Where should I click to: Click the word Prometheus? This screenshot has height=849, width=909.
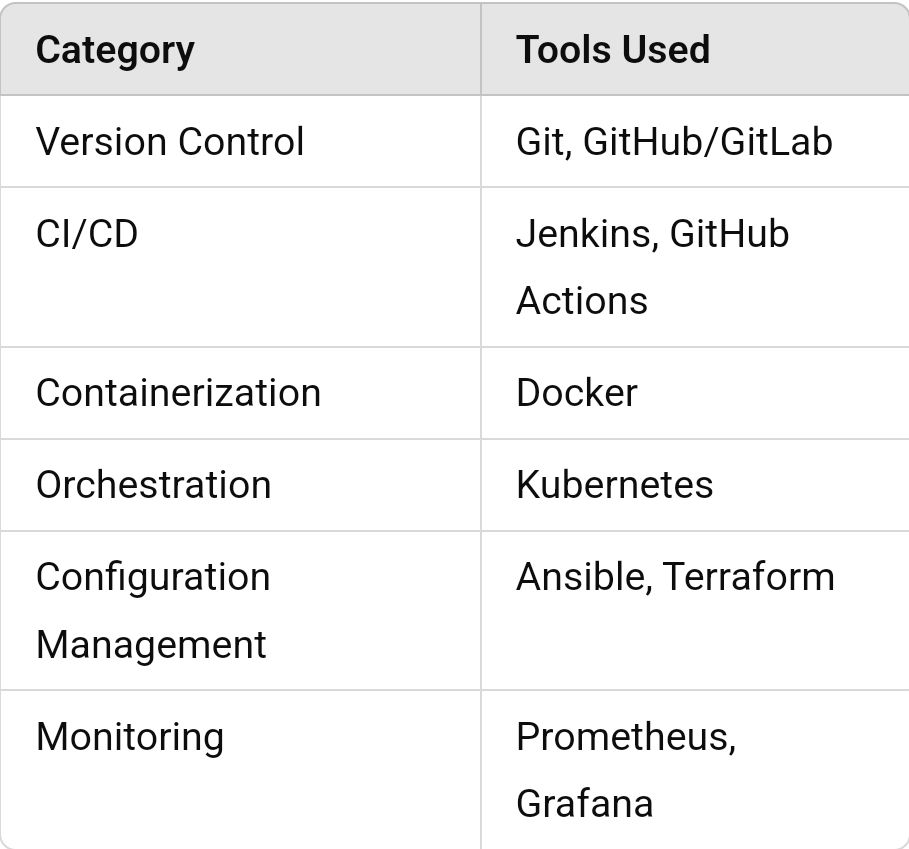tap(624, 737)
